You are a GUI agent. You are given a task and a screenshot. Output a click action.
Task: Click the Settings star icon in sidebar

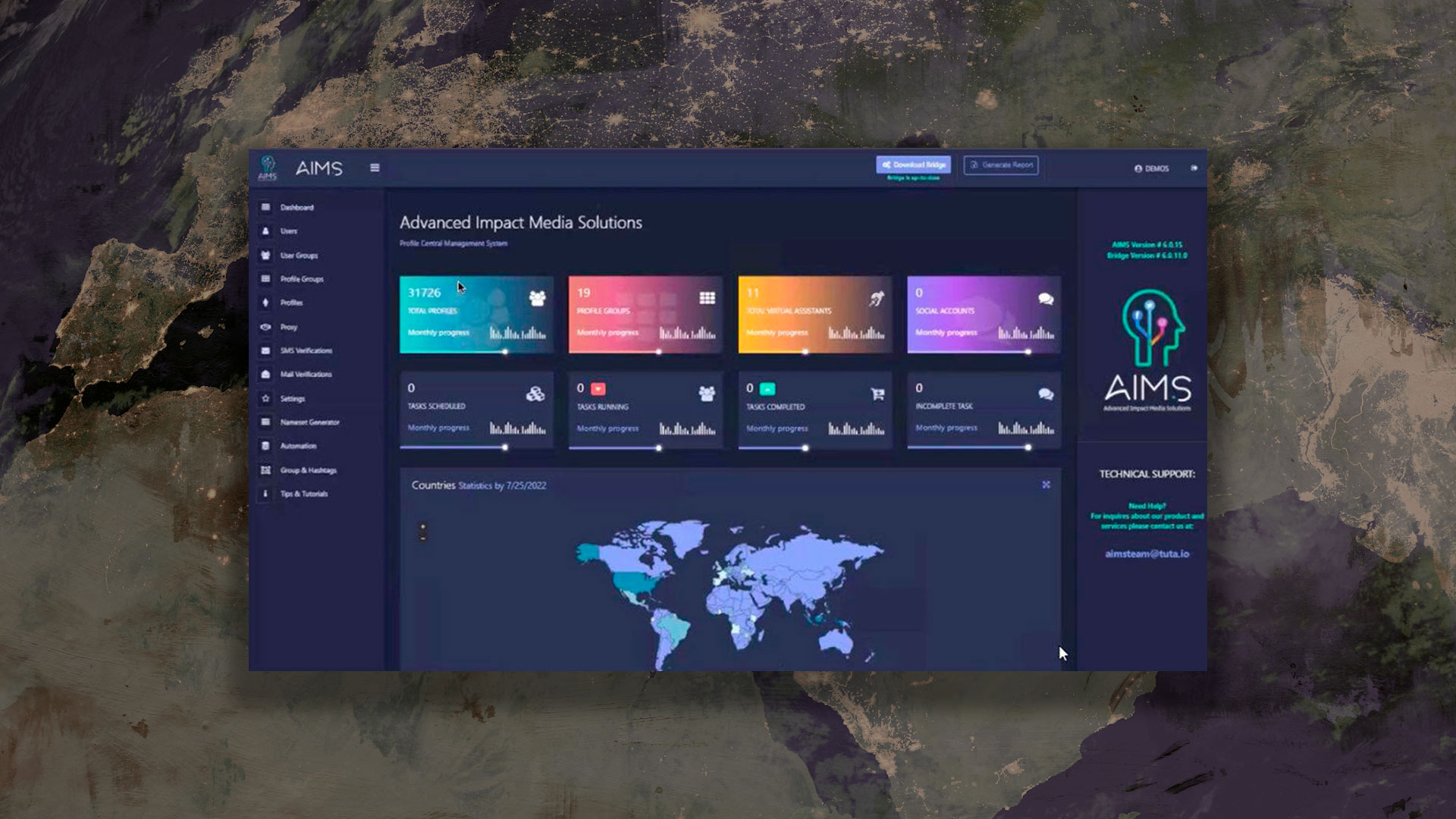[265, 398]
